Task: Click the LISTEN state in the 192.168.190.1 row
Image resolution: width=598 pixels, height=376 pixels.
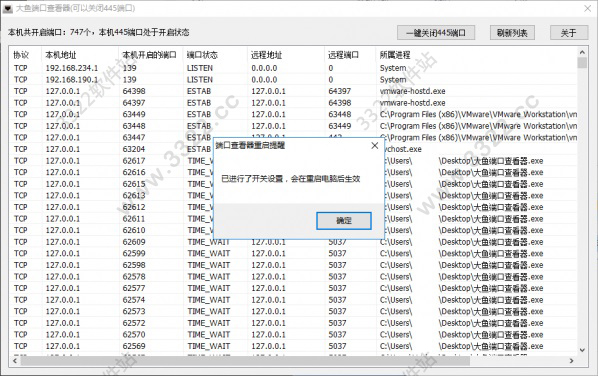Action: [x=200, y=80]
